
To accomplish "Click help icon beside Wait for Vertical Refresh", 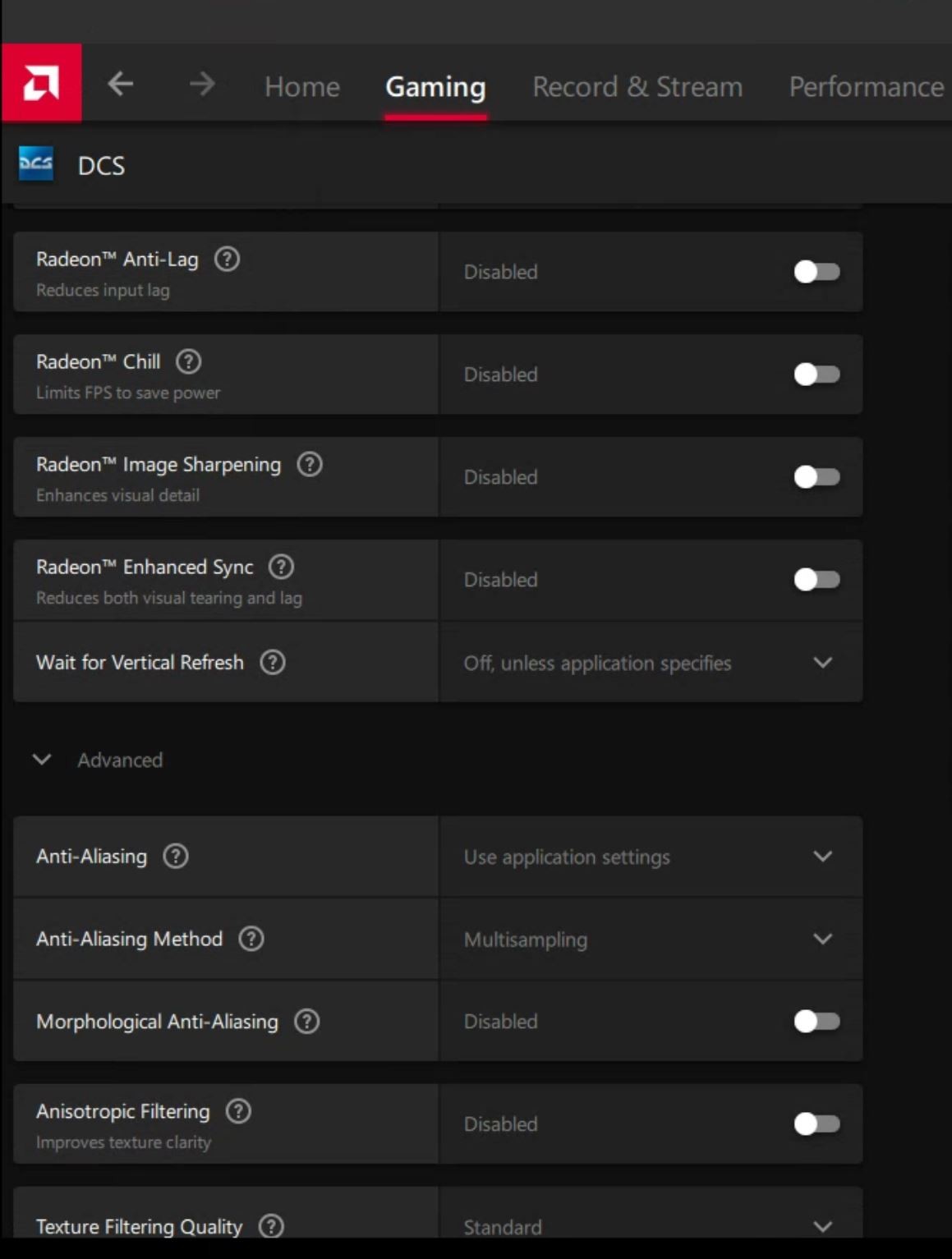I will [x=272, y=662].
